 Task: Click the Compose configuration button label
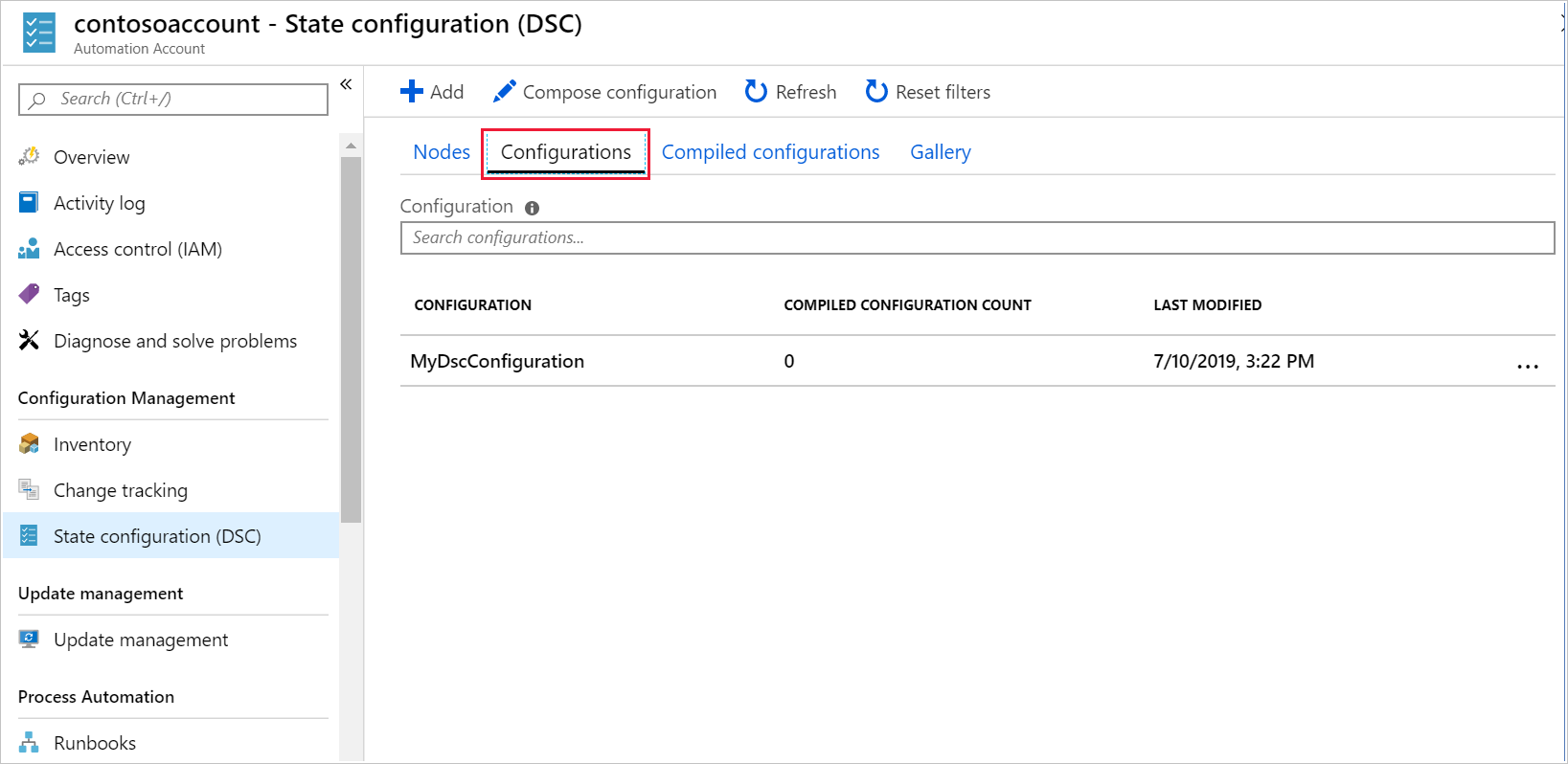coord(620,92)
